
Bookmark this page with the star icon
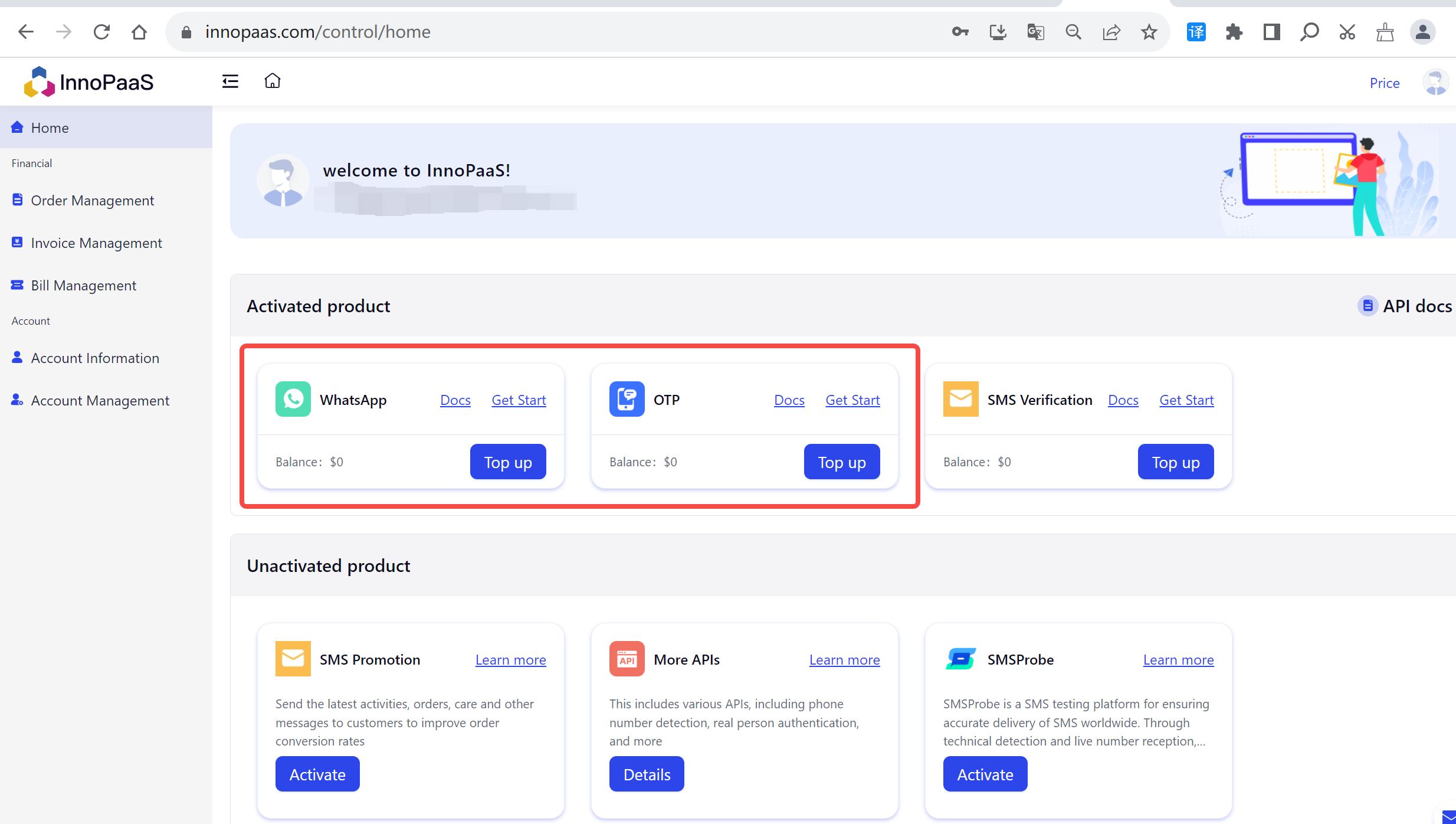pos(1149,32)
